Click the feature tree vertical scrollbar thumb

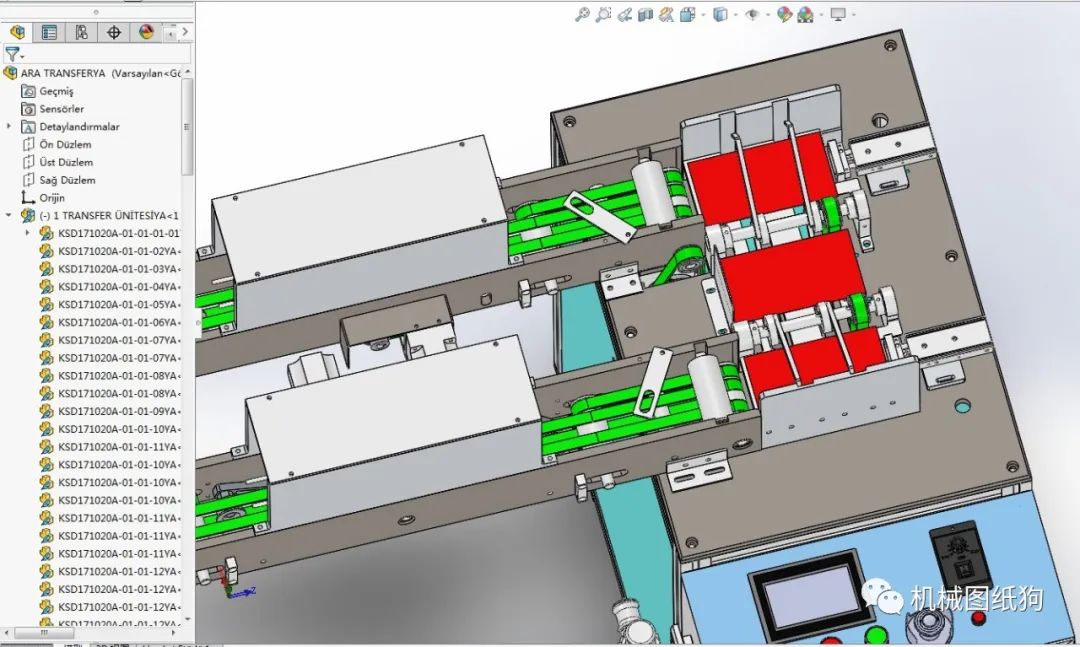pos(187,126)
